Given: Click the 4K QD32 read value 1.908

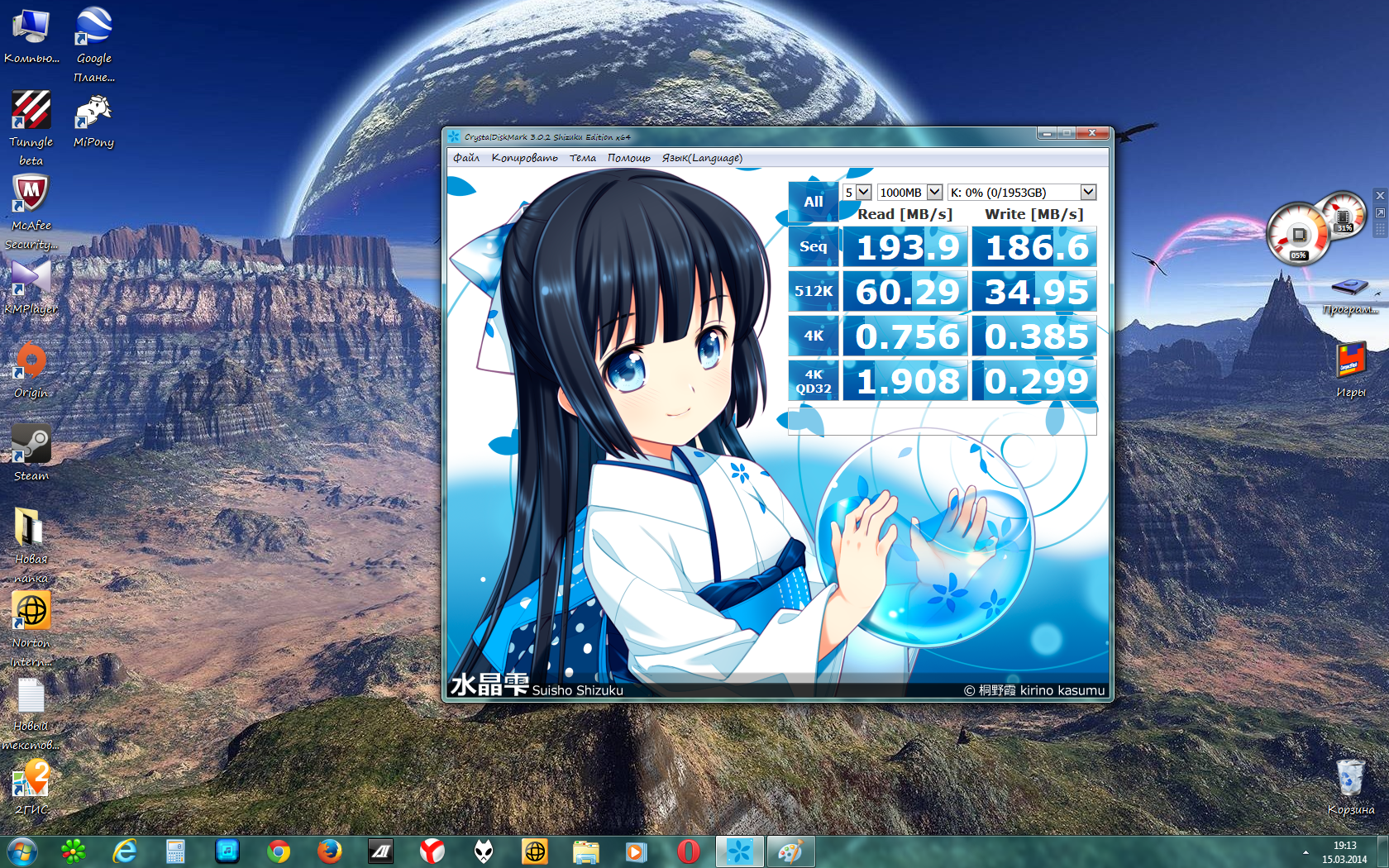Looking at the screenshot, I should click(x=905, y=381).
